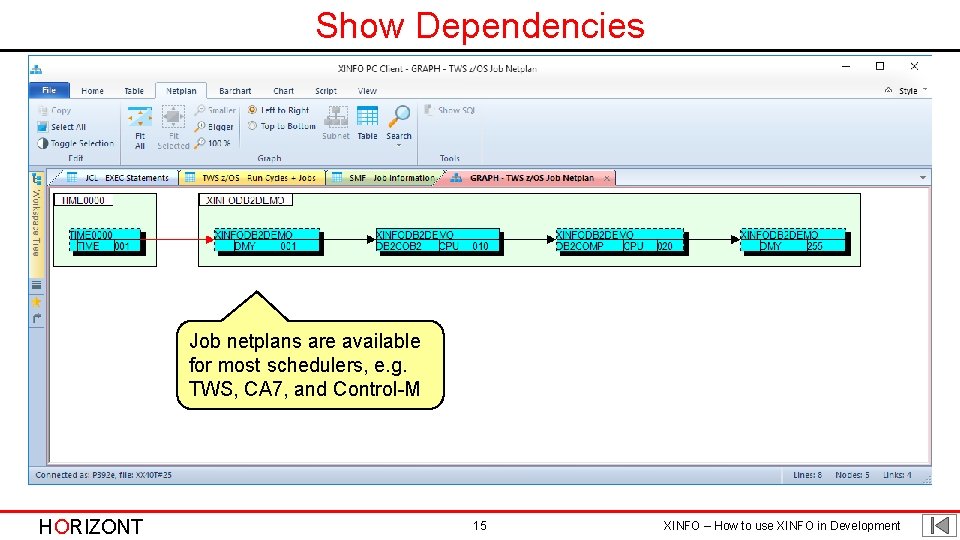Screen dimensions: 960x540
Task: Open the Script ribbon tab
Action: 326,91
